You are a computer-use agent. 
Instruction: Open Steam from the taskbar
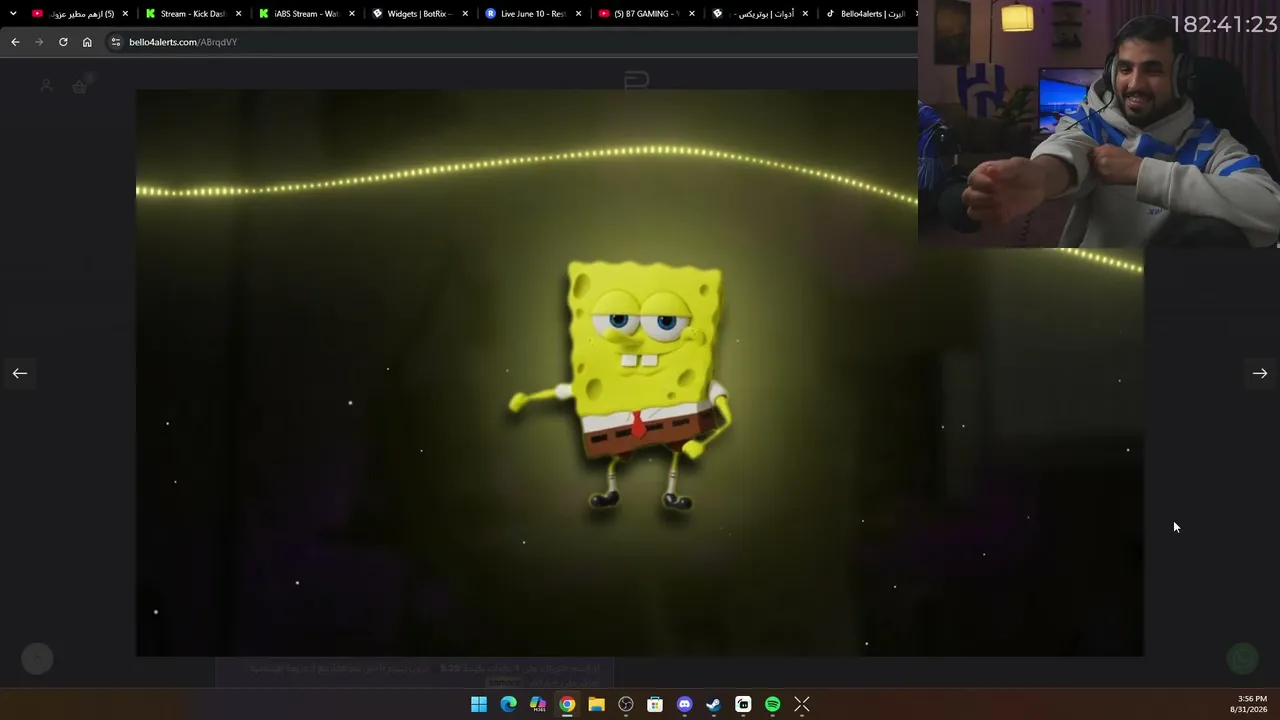pyautogui.click(x=713, y=705)
